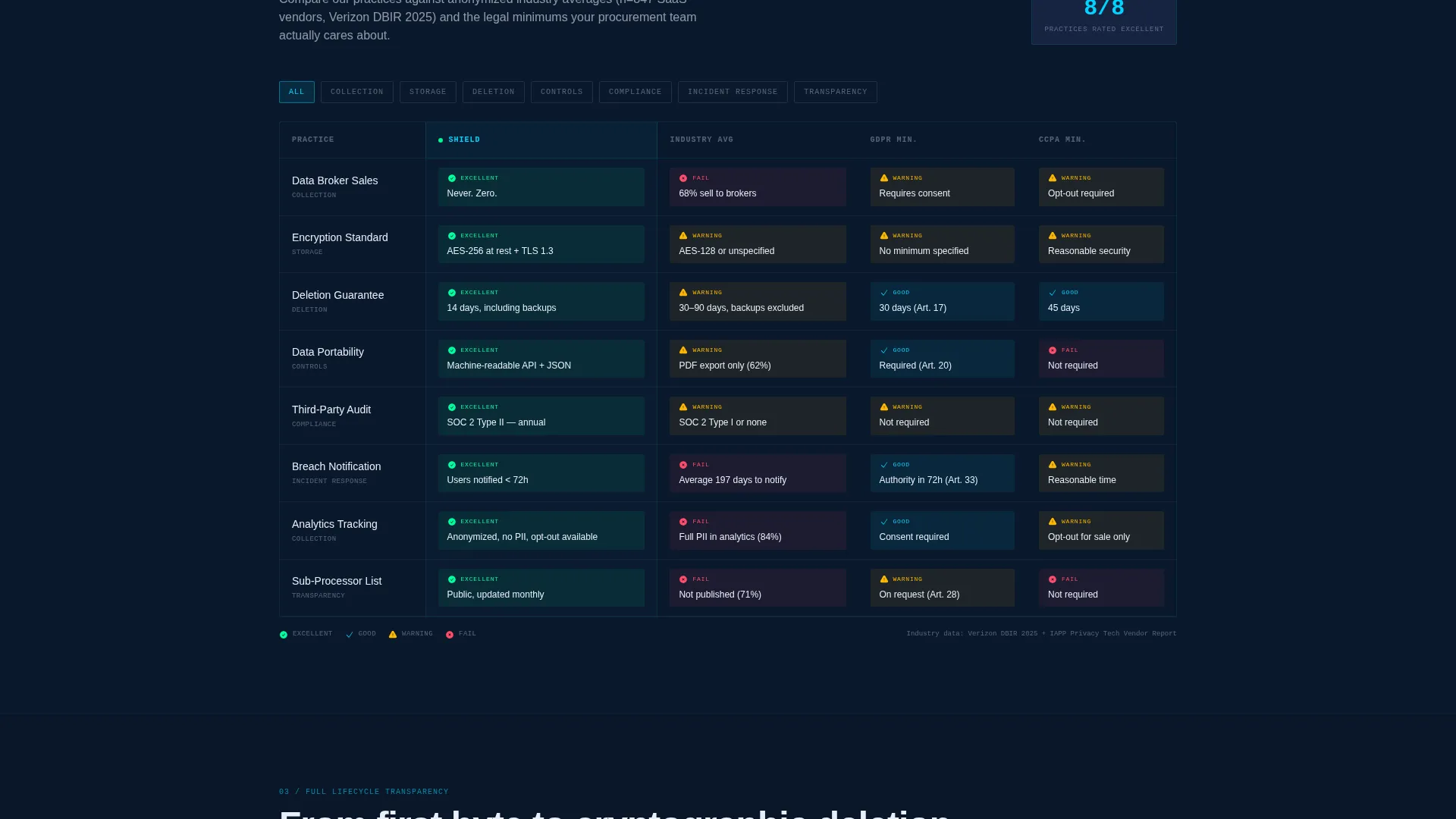The height and width of the screenshot is (819, 1456).
Task: Select the Data Broker Sales row label
Action: [334, 180]
